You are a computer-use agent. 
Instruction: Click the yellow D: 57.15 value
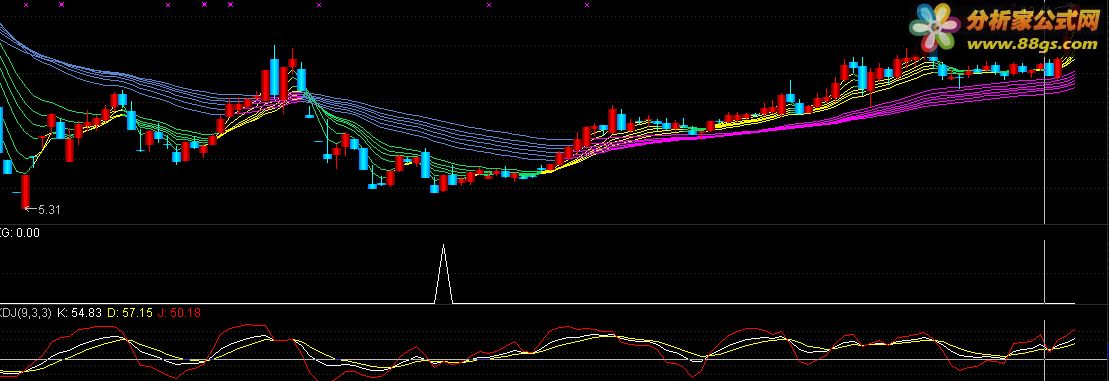click(129, 312)
